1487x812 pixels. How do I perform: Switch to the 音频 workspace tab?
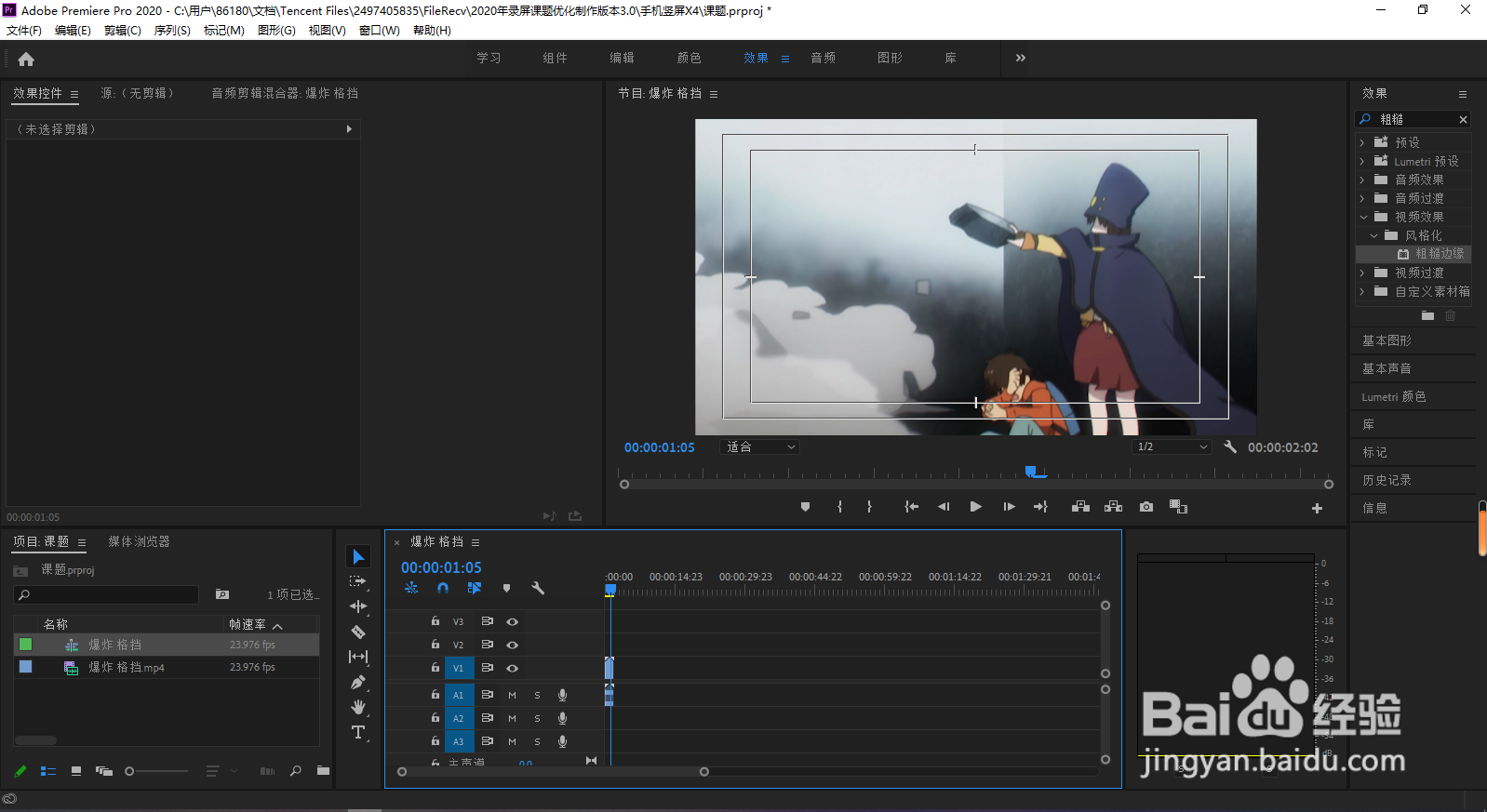coord(823,58)
